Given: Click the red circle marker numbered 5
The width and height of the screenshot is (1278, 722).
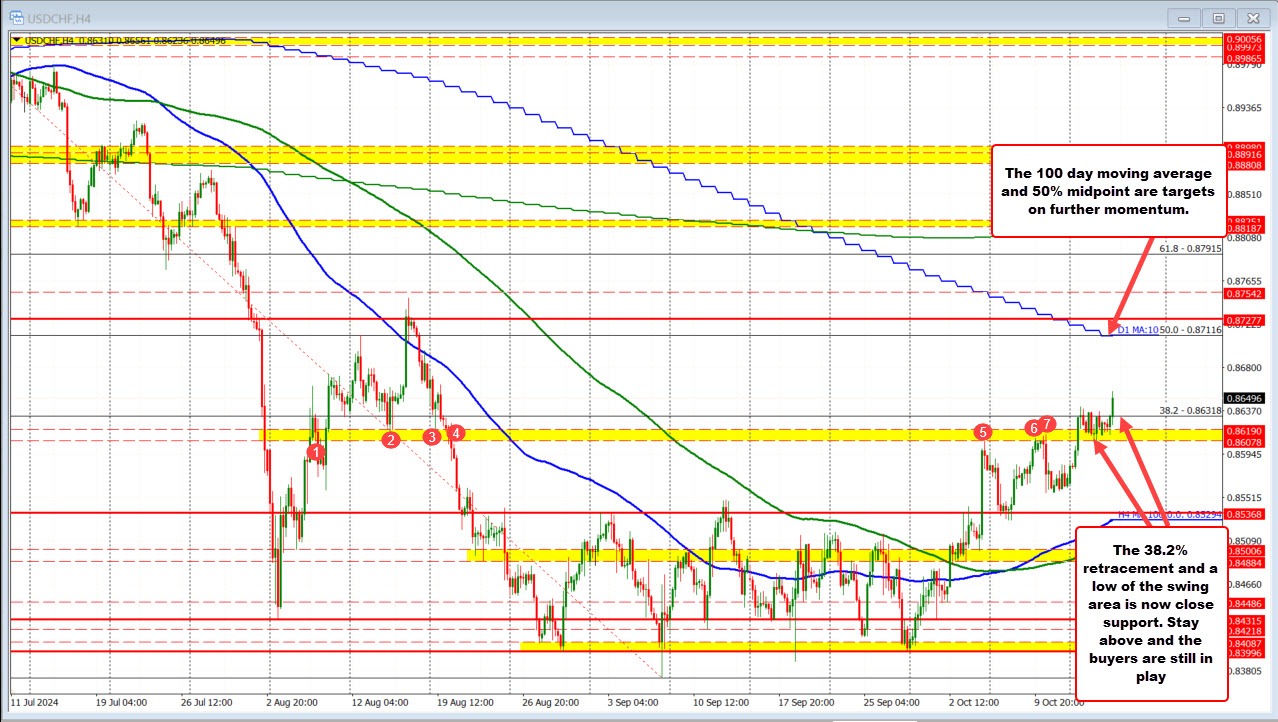Looking at the screenshot, I should 983,432.
